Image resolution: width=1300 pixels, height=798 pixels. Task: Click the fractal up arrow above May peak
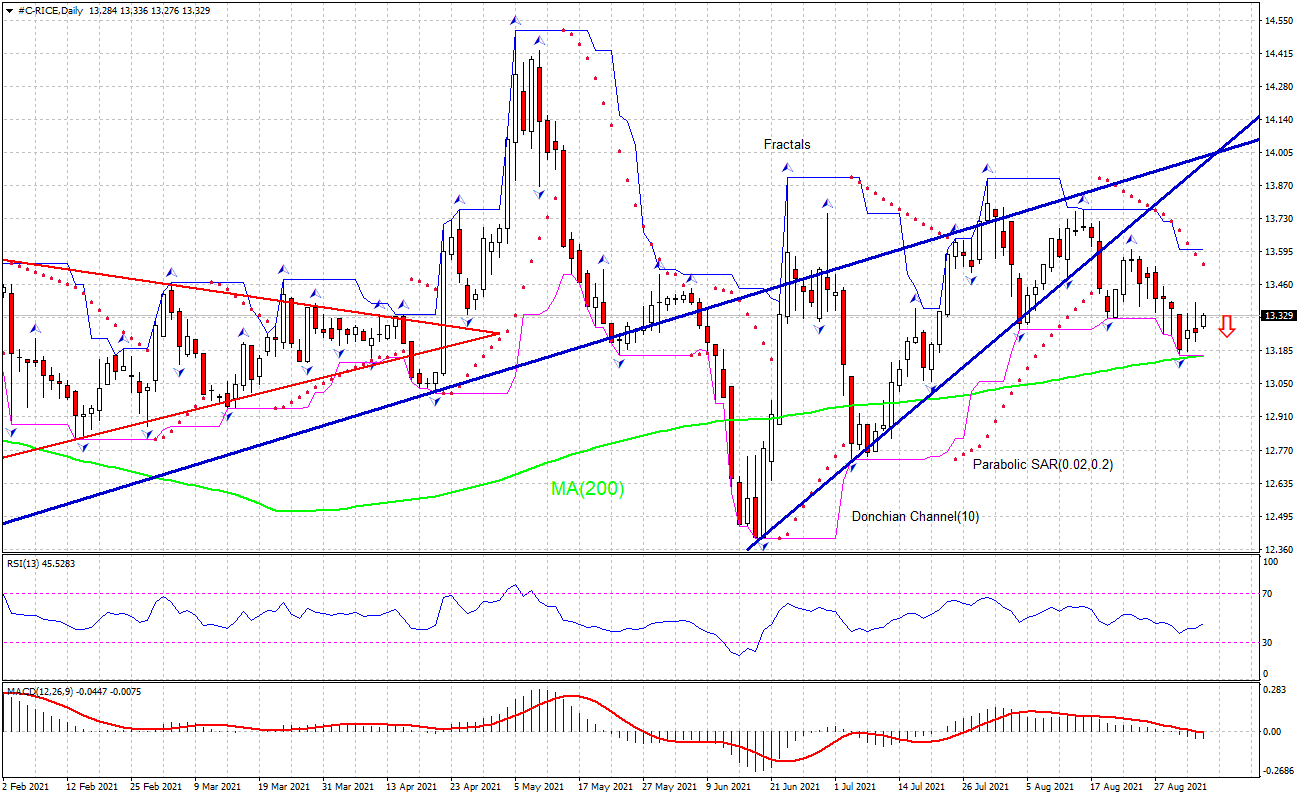click(x=515, y=20)
